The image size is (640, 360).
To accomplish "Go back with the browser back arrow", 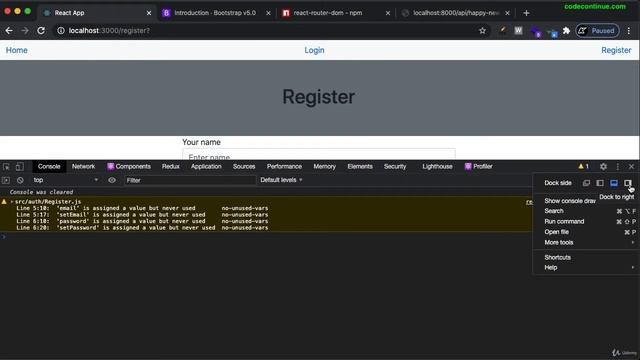I will coord(9,31).
